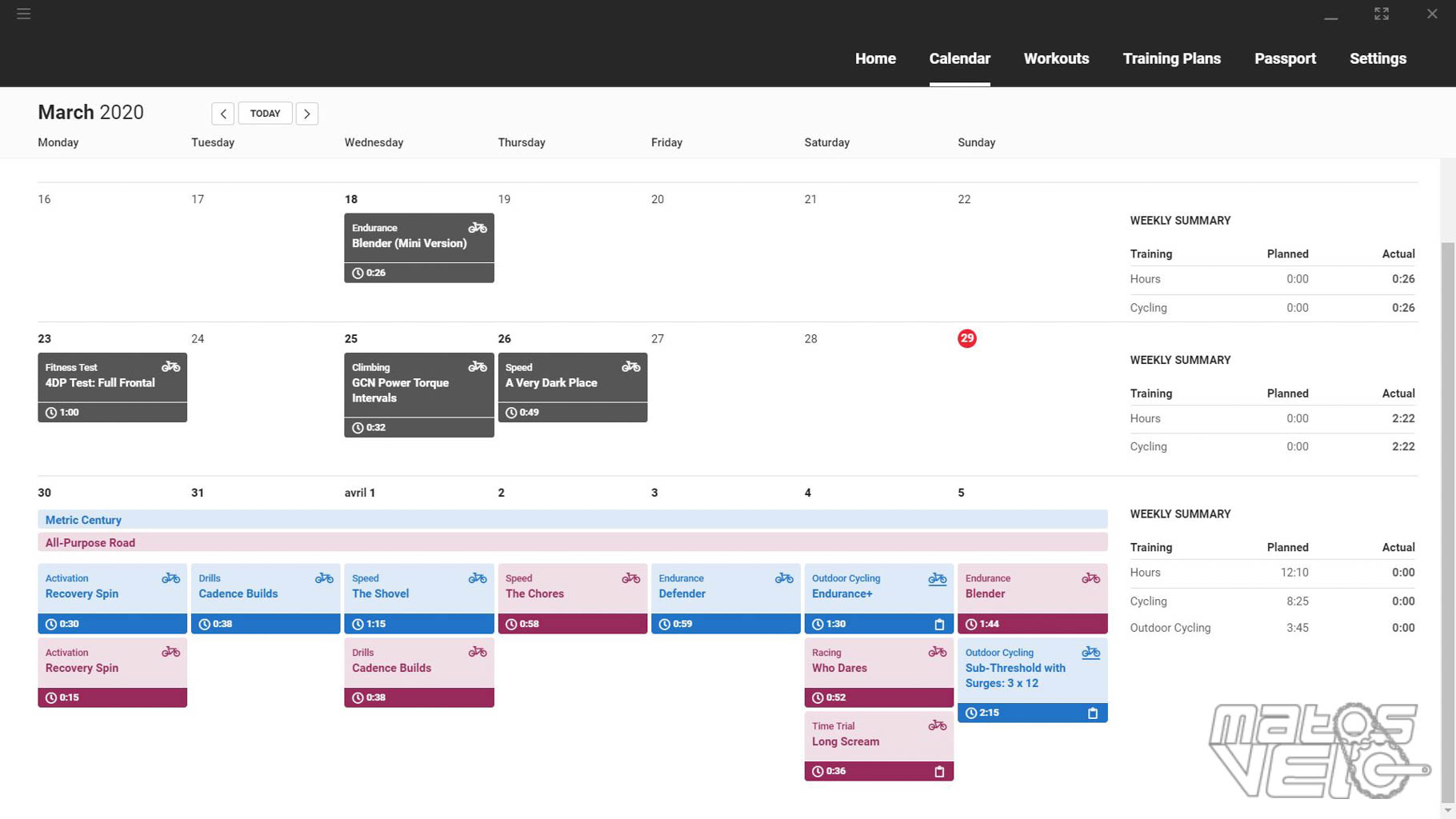The image size is (1456, 819).
Task: Open the hamburger menu icon
Action: pos(23,14)
